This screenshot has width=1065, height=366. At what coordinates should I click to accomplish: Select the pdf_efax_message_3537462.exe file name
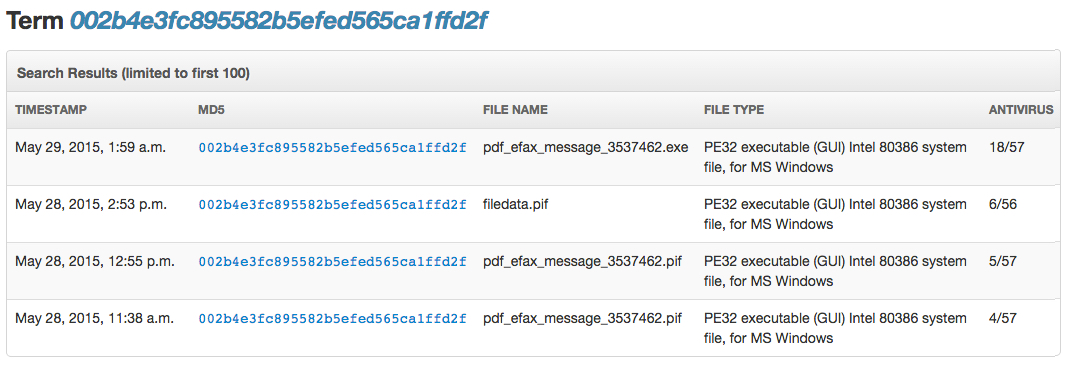point(585,147)
